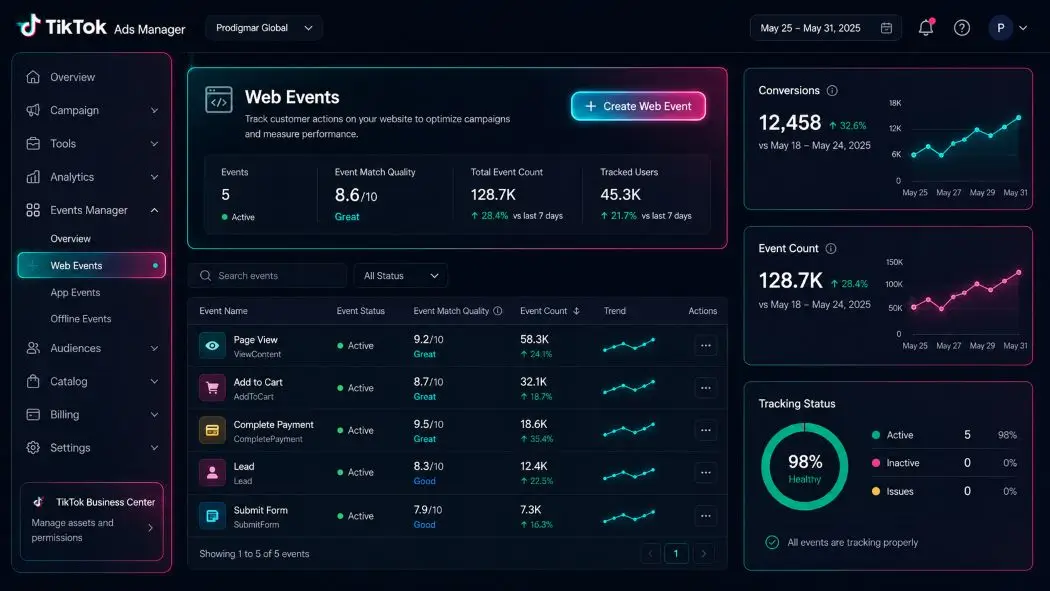Image resolution: width=1050 pixels, height=591 pixels.
Task: Open actions menu for Complete Payment row
Action: [706, 430]
